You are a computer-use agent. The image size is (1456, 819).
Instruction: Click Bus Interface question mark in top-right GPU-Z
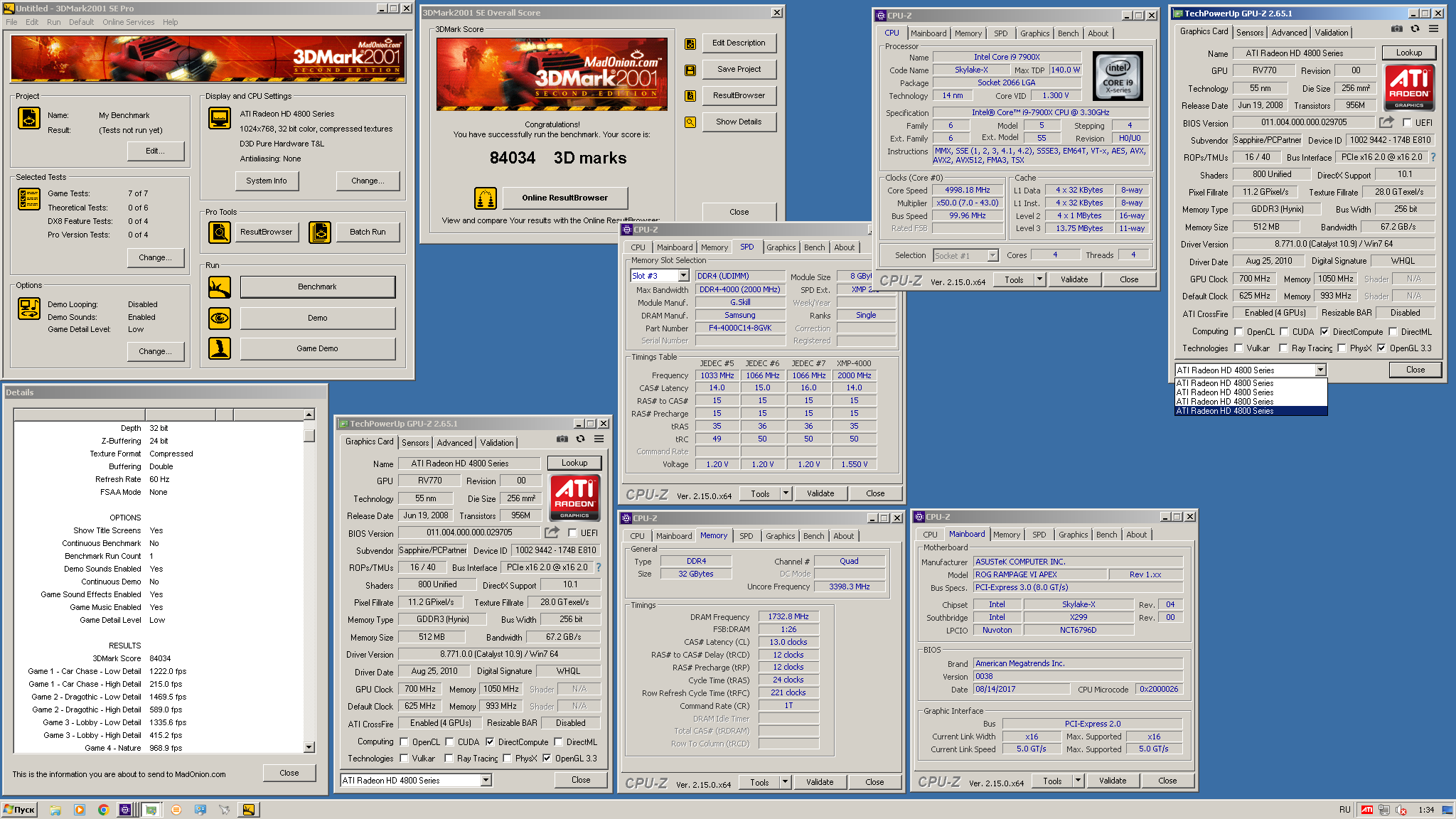tap(1433, 157)
